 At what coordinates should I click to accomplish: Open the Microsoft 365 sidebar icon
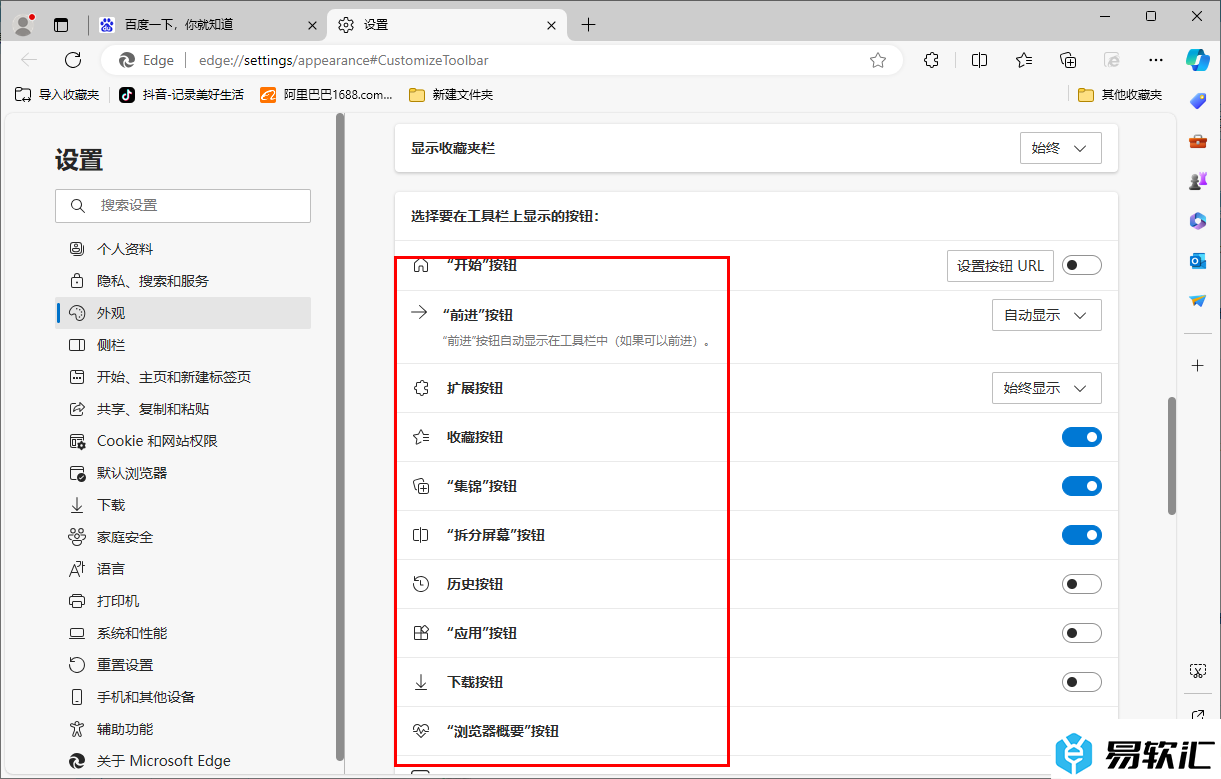(1198, 221)
